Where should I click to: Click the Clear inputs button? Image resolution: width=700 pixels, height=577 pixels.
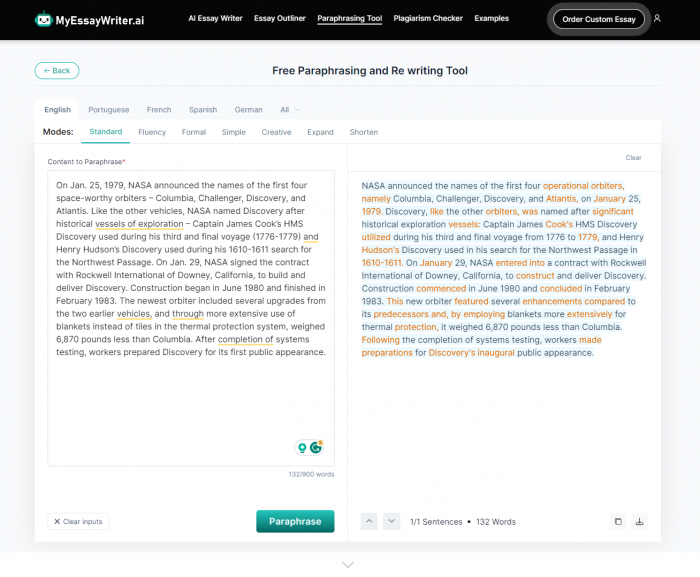78,521
